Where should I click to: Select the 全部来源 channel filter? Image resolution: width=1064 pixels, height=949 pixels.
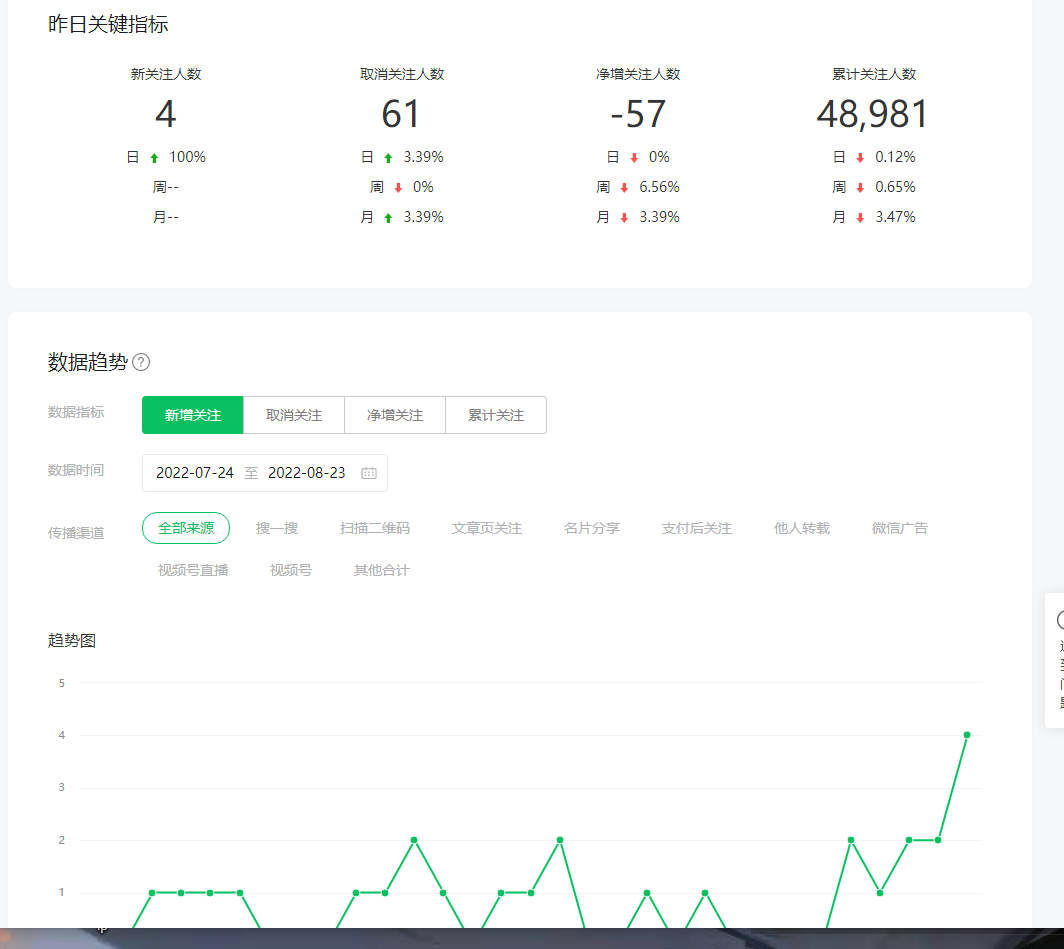tap(186, 528)
